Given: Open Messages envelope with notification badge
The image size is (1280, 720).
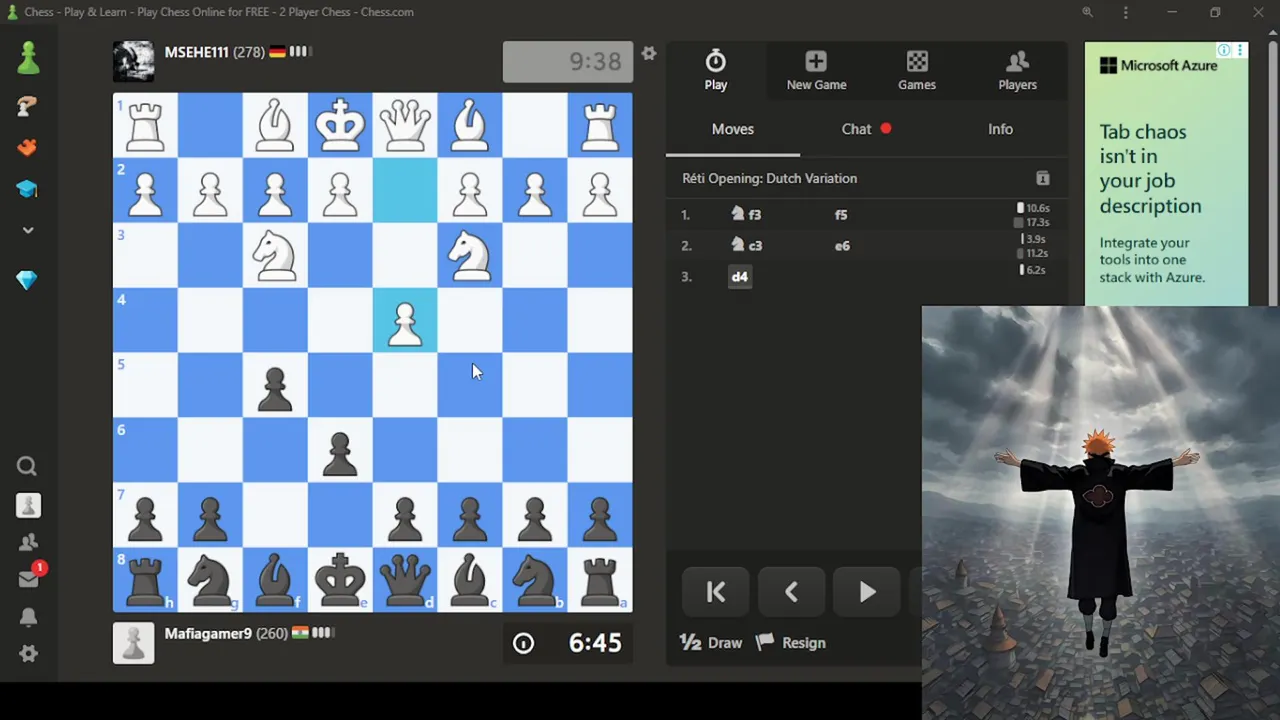Looking at the screenshot, I should tap(30, 577).
